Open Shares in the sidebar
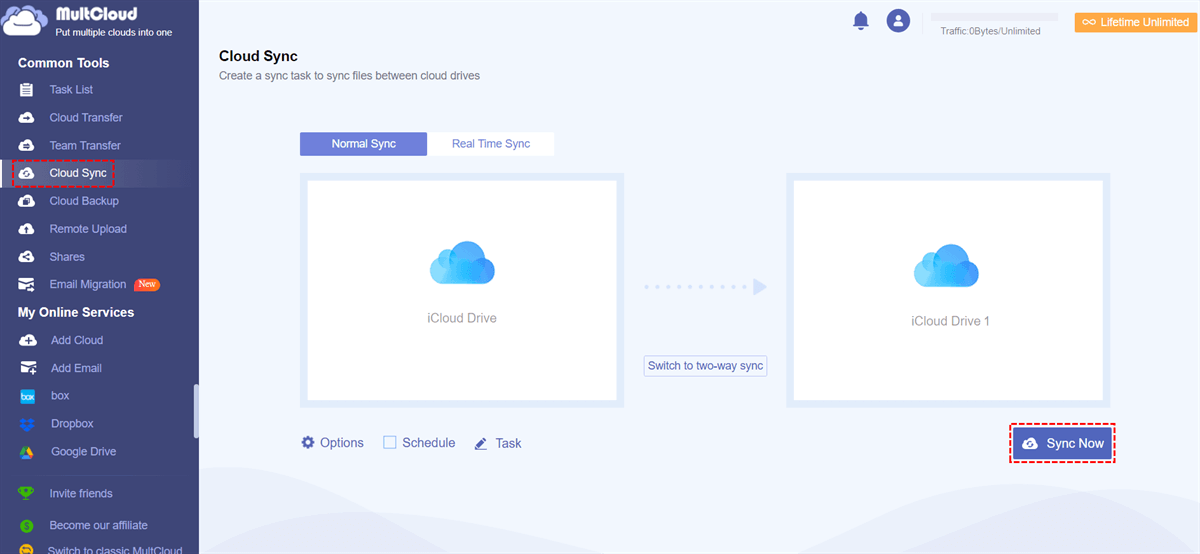Image resolution: width=1200 pixels, height=554 pixels. (x=67, y=257)
